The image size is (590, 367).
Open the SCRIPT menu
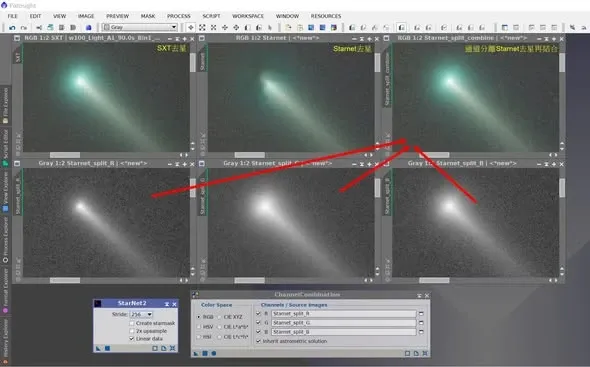[211, 16]
